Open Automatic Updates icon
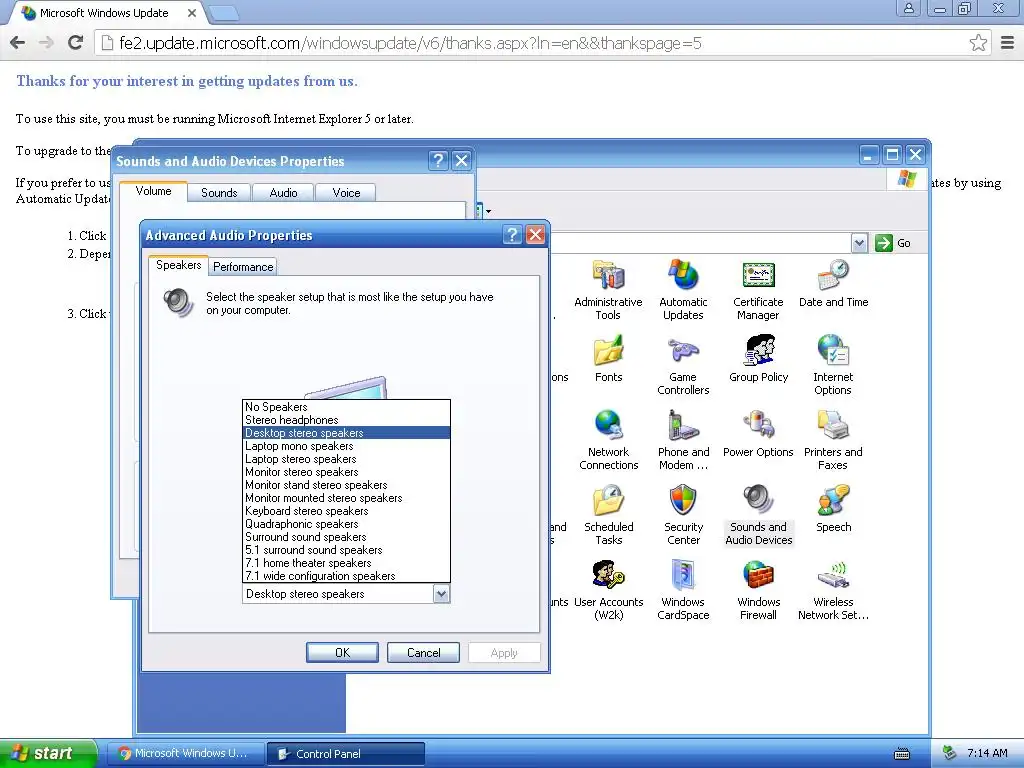Image resolution: width=1024 pixels, height=768 pixels. pos(683,290)
